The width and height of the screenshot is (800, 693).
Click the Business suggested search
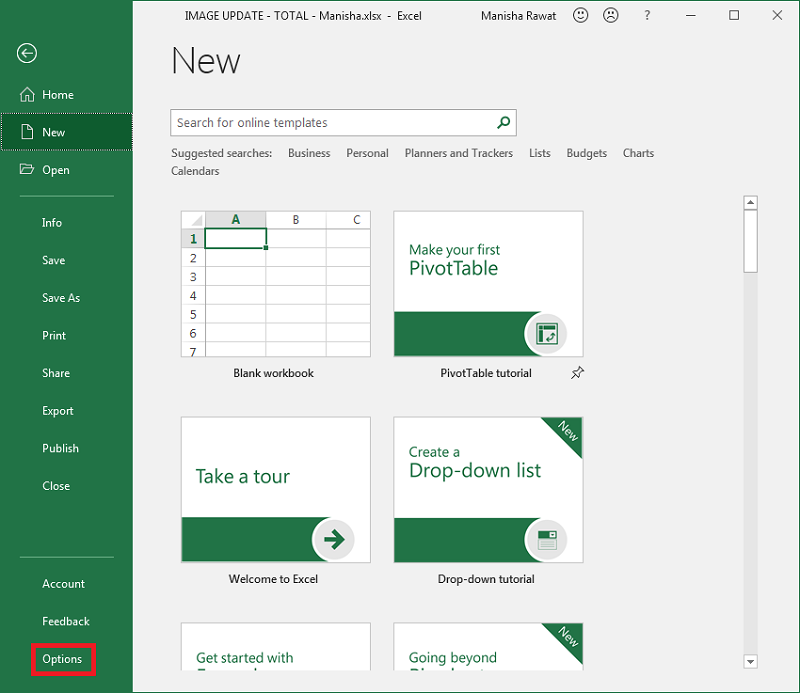pos(309,153)
